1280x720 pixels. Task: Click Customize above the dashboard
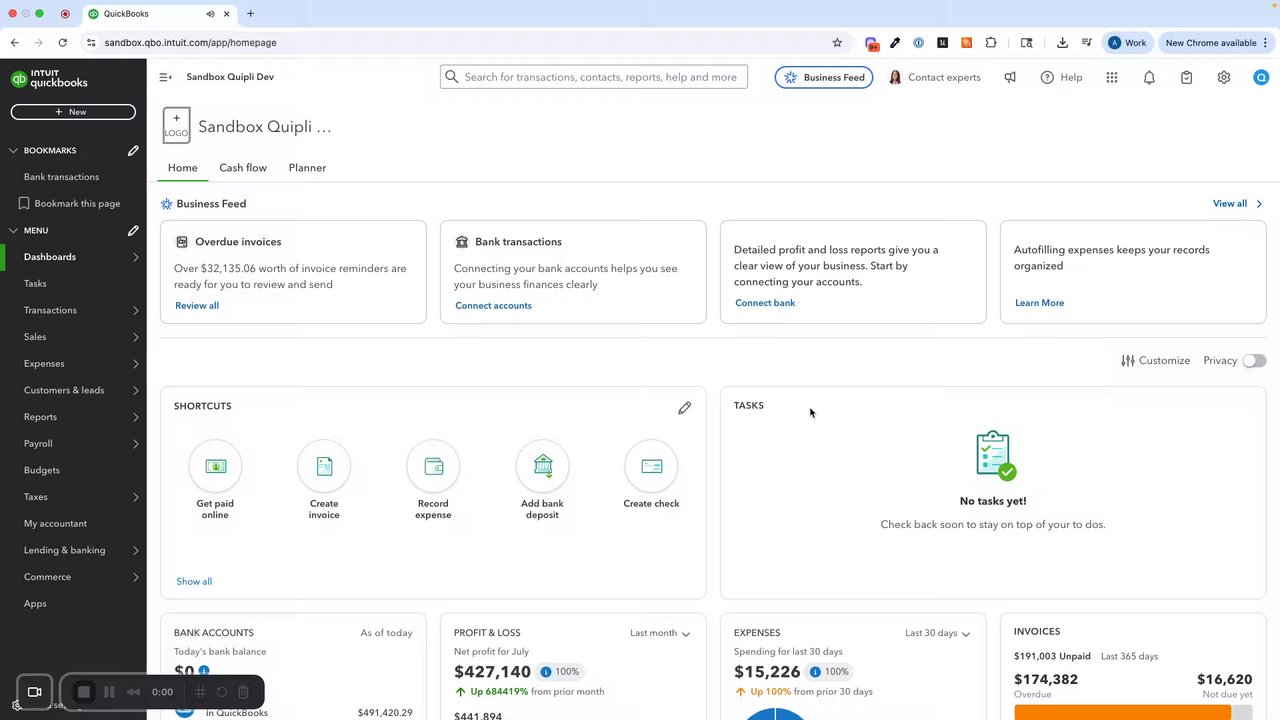point(1155,361)
